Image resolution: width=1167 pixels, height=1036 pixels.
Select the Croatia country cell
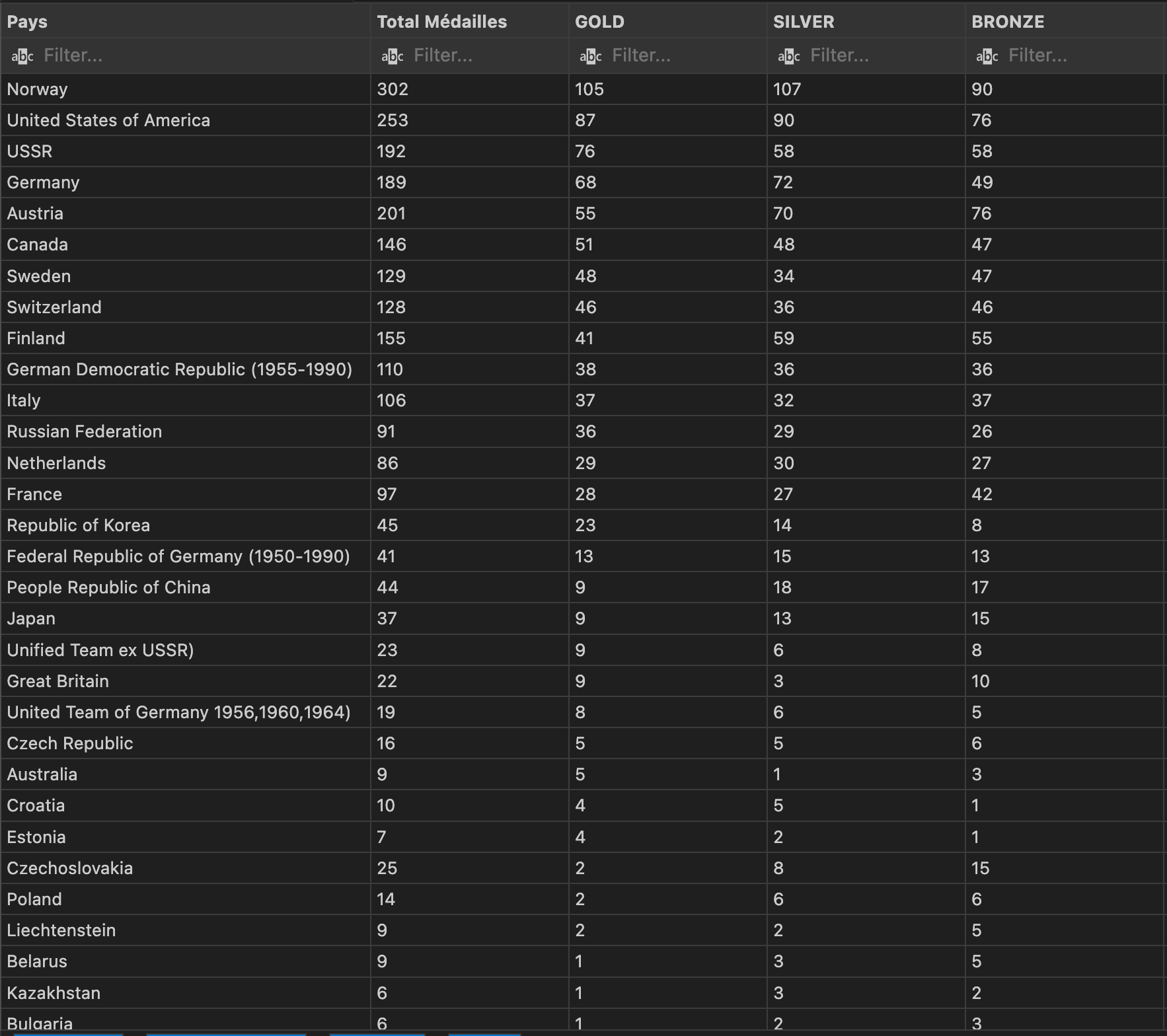tap(185, 805)
